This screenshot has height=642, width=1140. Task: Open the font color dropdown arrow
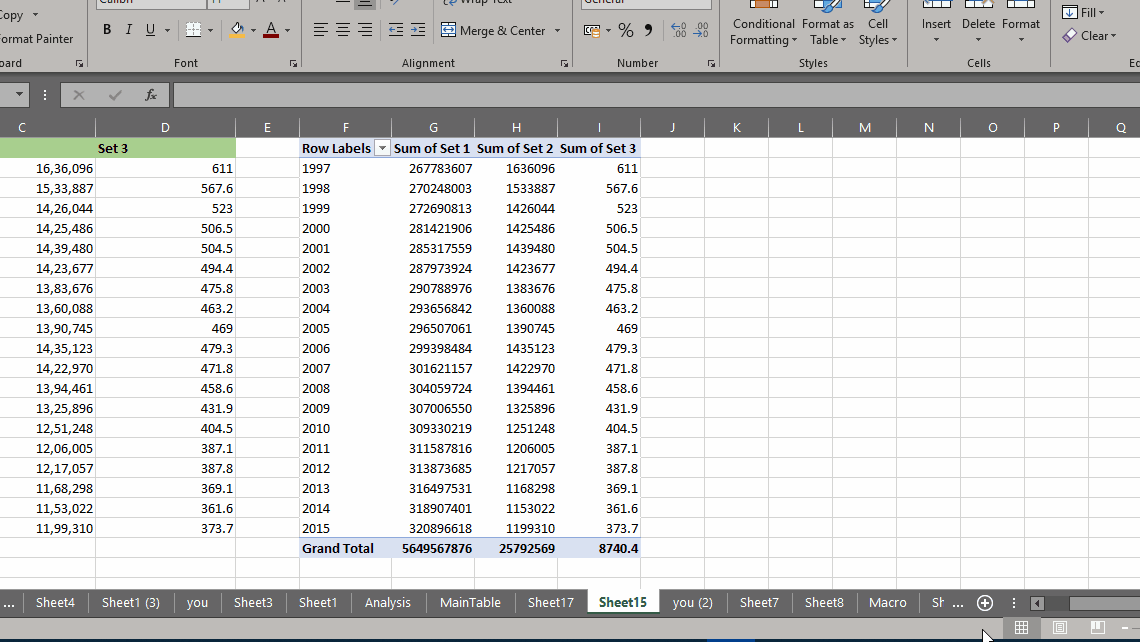[x=288, y=31]
